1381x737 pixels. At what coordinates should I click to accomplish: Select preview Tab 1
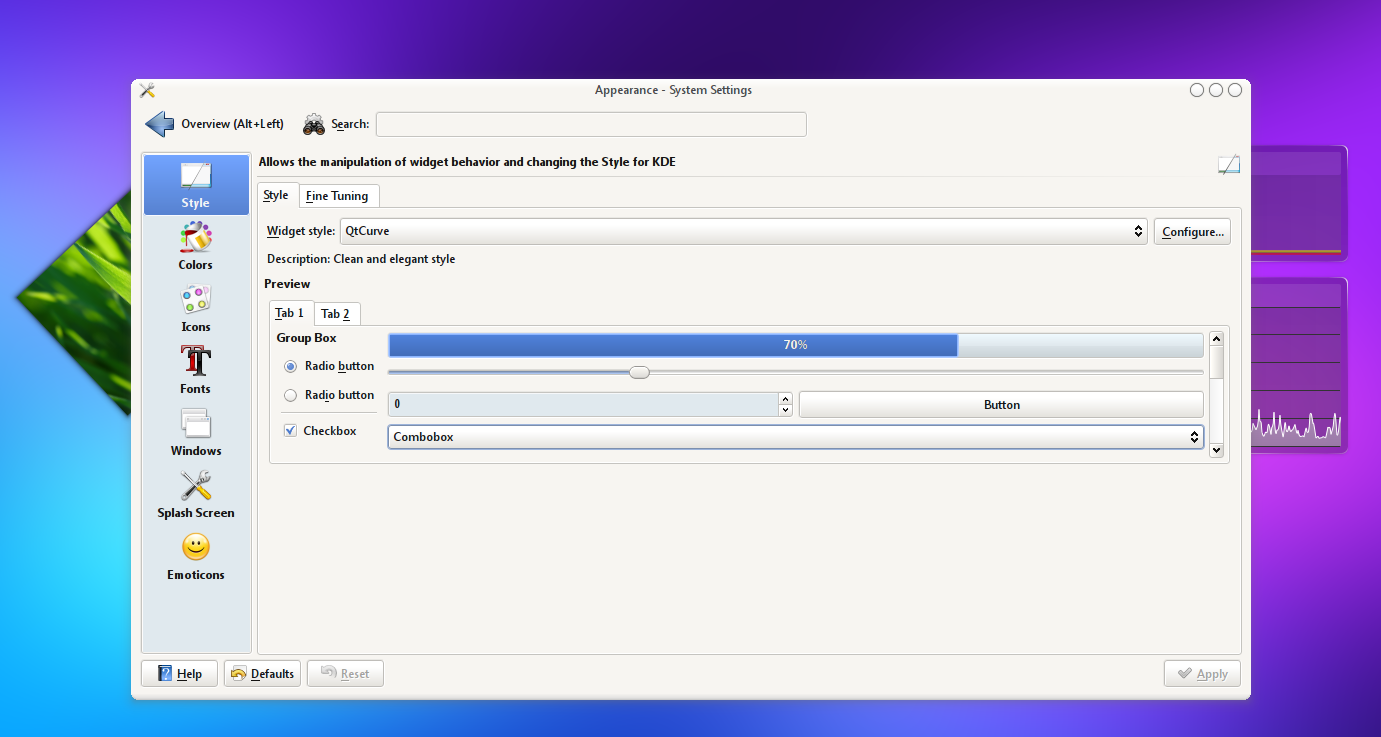(x=290, y=313)
